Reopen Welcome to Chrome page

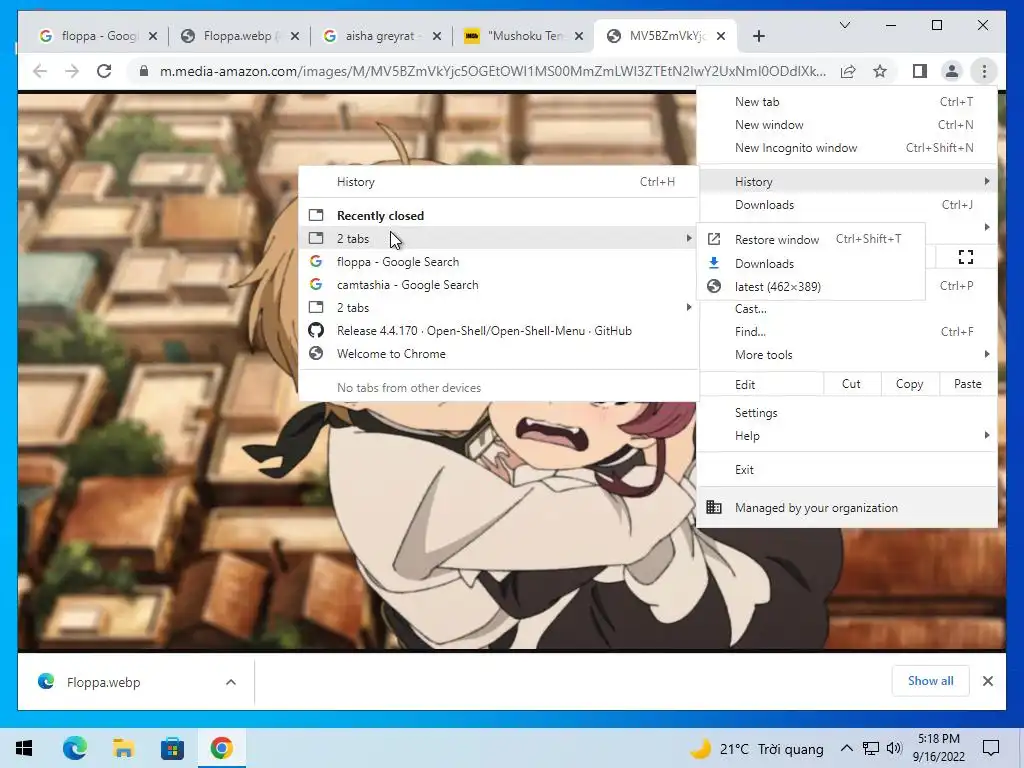pos(499,353)
